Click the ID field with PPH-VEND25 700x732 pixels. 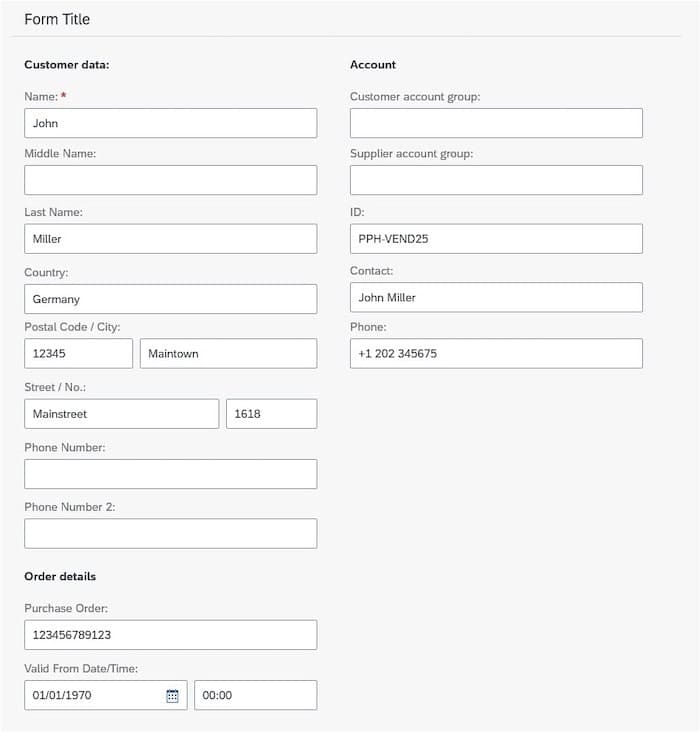496,239
